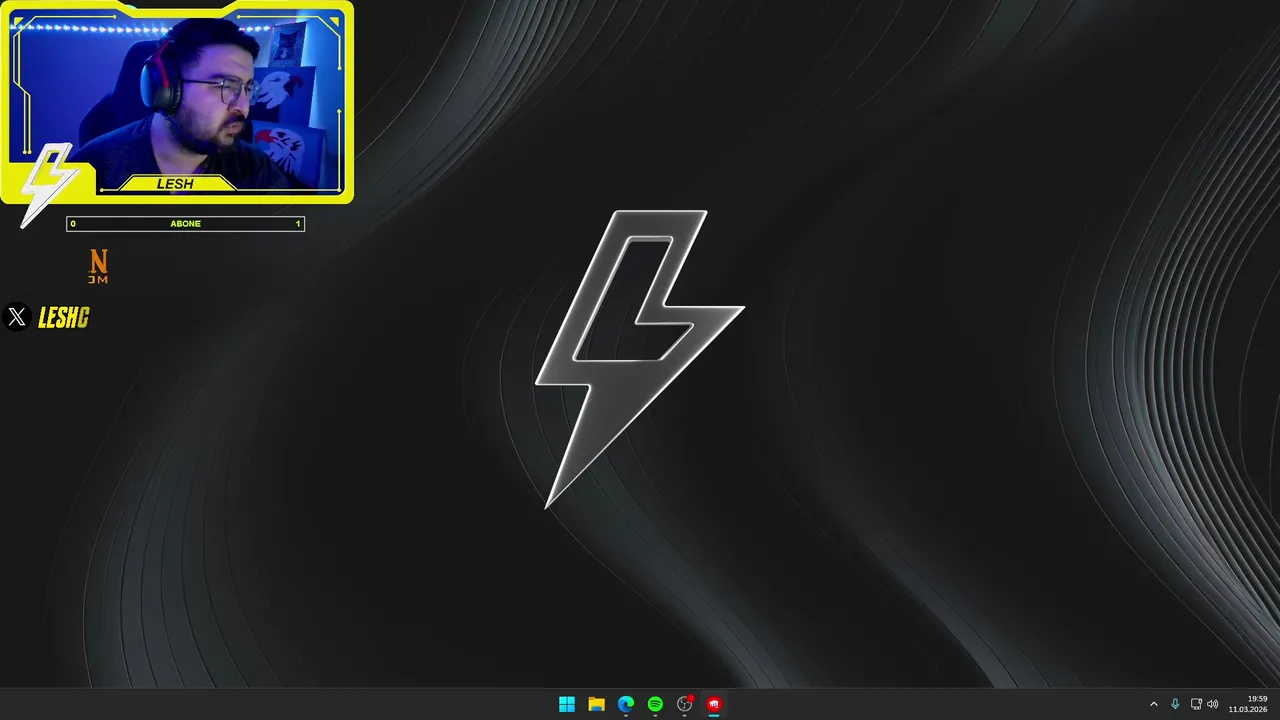Click the ABONE goal bar
The image size is (1280, 720).
pos(185,224)
